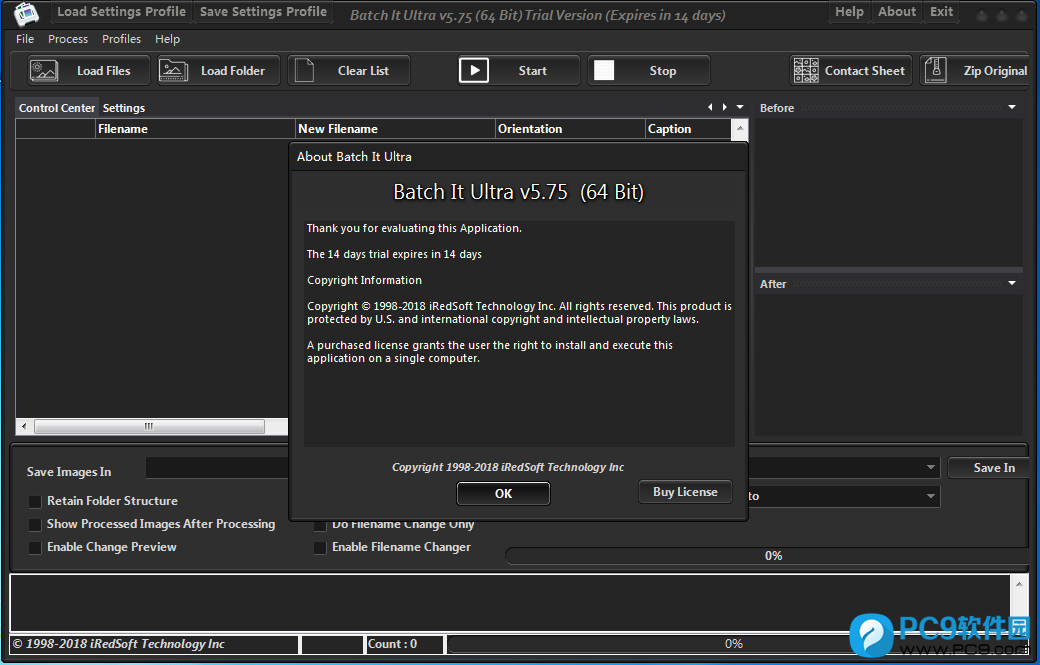Open the File menu
1040x665 pixels.
(25, 39)
